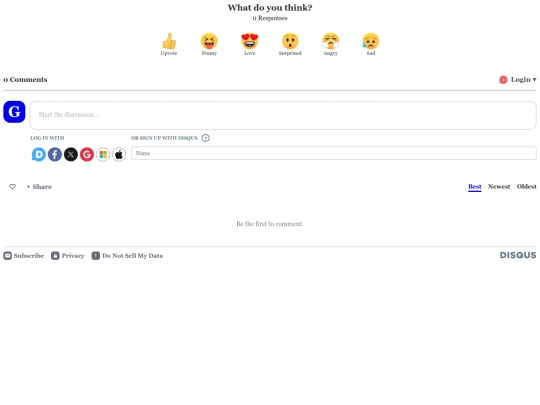Log in with the Facebook icon
The width and height of the screenshot is (540, 405).
(x=55, y=154)
